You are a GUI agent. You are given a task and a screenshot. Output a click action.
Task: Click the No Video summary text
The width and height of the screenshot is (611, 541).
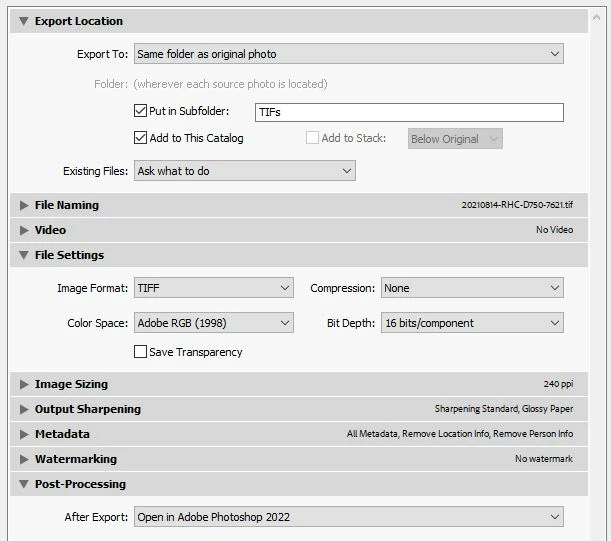point(554,230)
